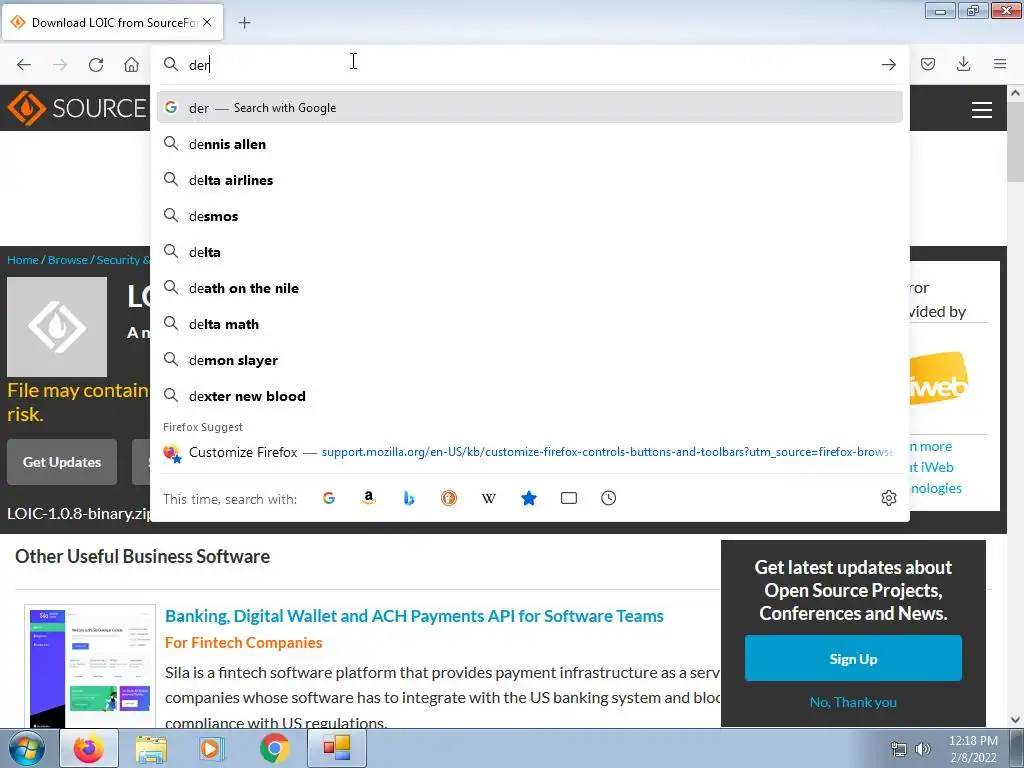Screen dimensions: 1024x768
Task: Launch Chrome from the taskbar
Action: point(274,748)
